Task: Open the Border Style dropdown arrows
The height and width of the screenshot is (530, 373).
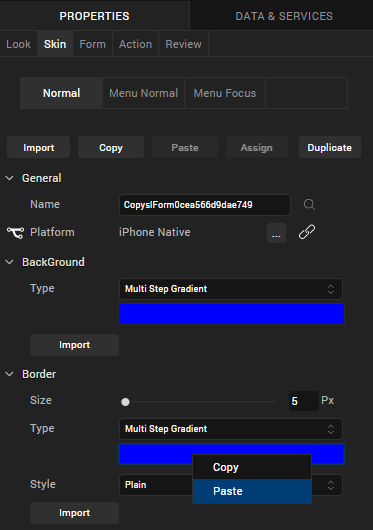Action: click(330, 485)
